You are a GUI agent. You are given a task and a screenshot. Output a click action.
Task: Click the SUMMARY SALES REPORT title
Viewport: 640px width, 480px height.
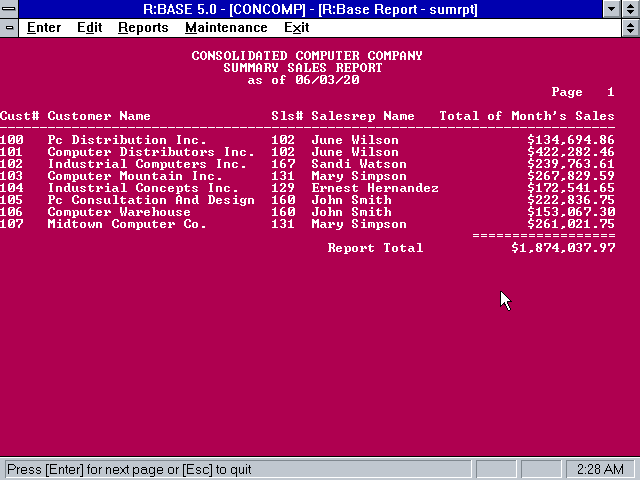coord(303,68)
